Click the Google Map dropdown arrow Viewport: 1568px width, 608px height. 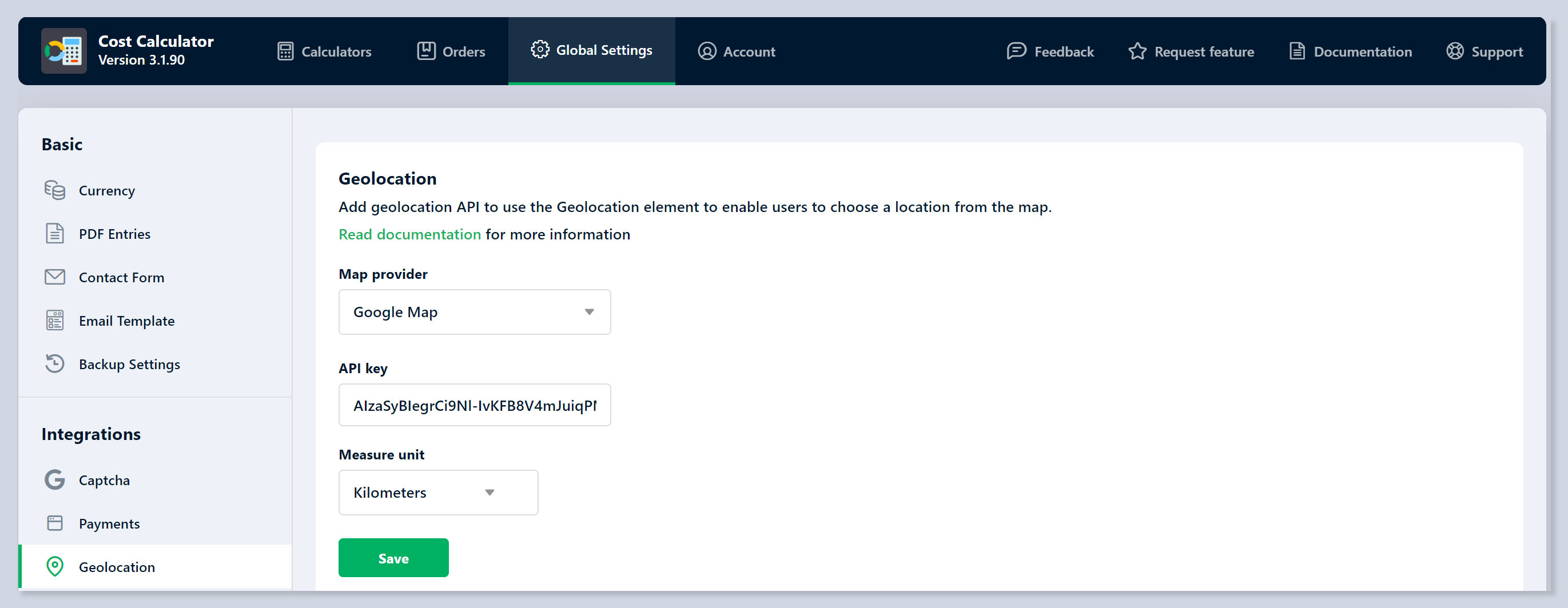point(588,312)
